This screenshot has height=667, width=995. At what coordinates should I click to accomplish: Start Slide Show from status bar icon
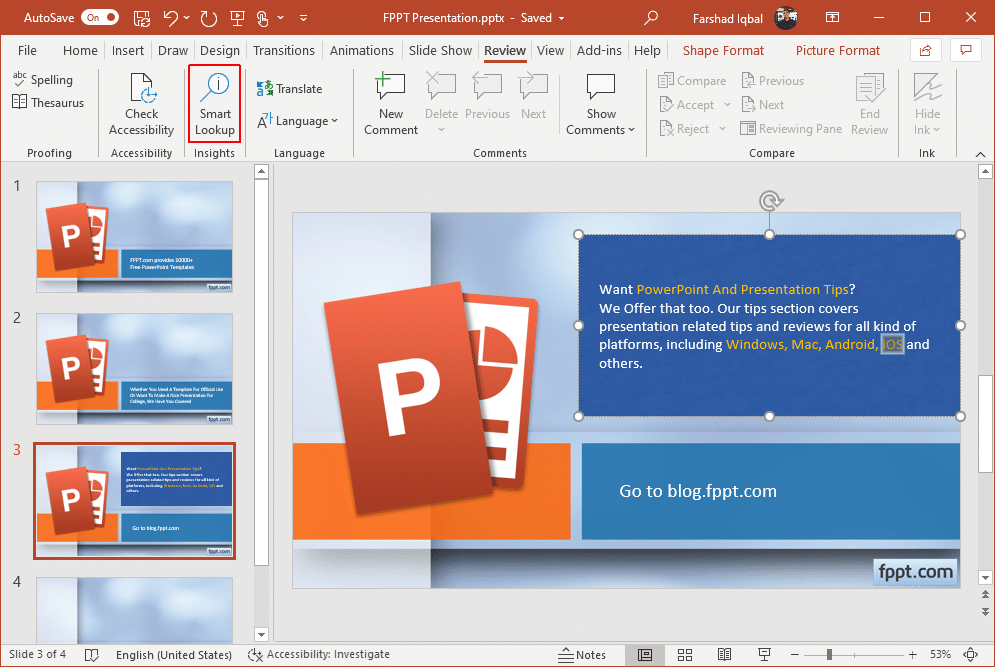[x=765, y=654]
